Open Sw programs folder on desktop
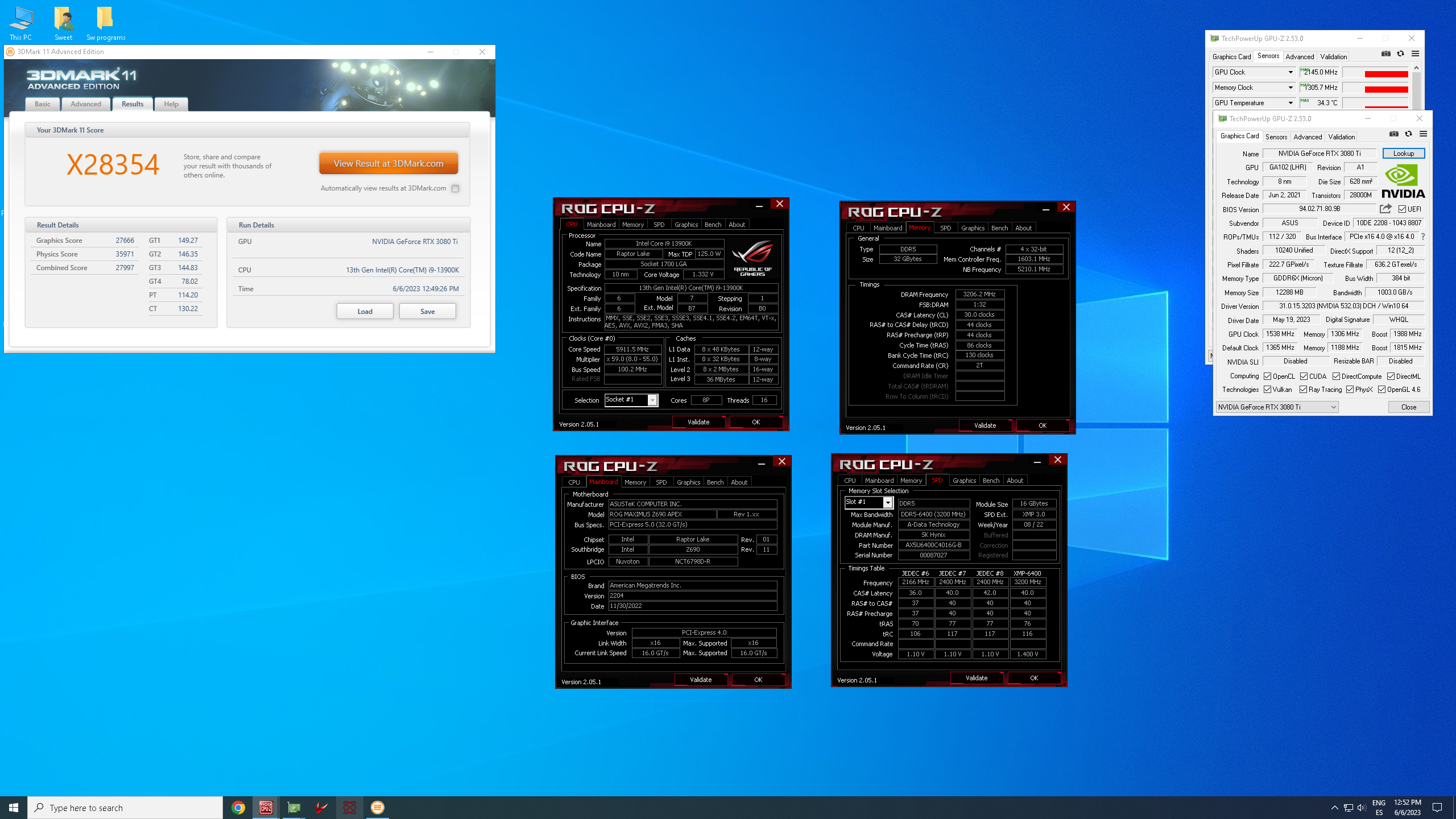 coord(106,23)
